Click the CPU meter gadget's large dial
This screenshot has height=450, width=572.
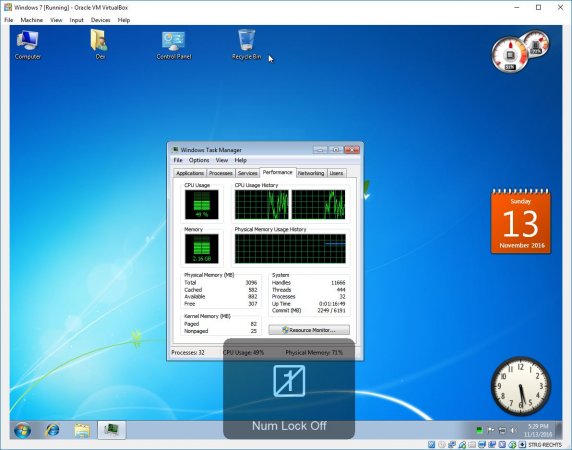click(510, 55)
